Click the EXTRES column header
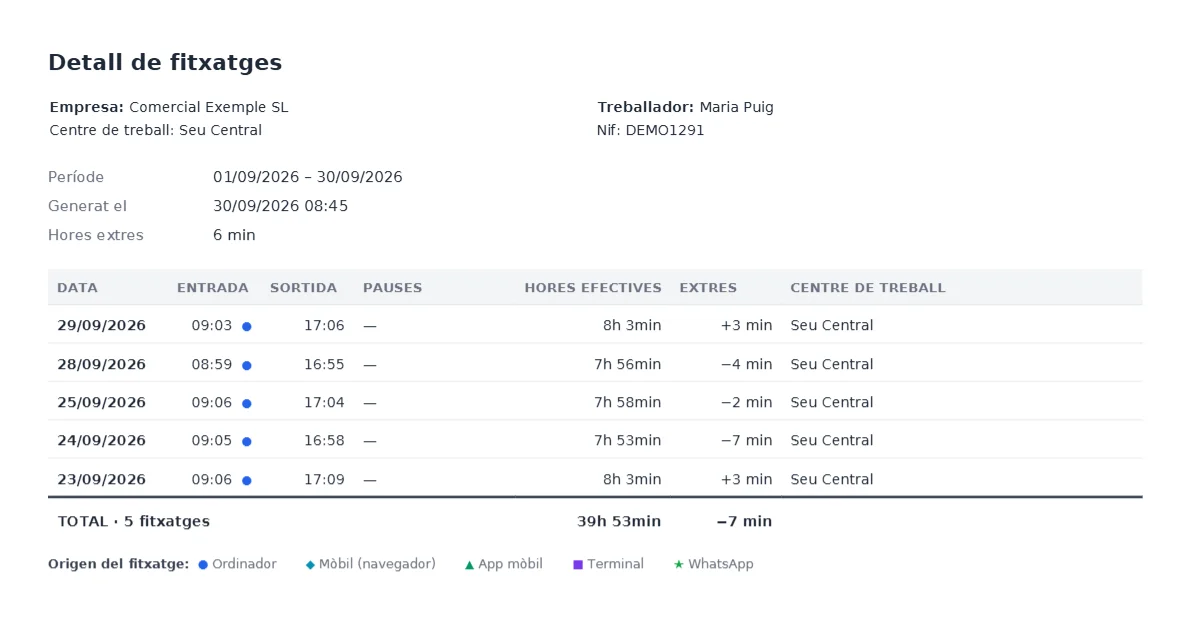This screenshot has width=1190, height=632. (708, 288)
